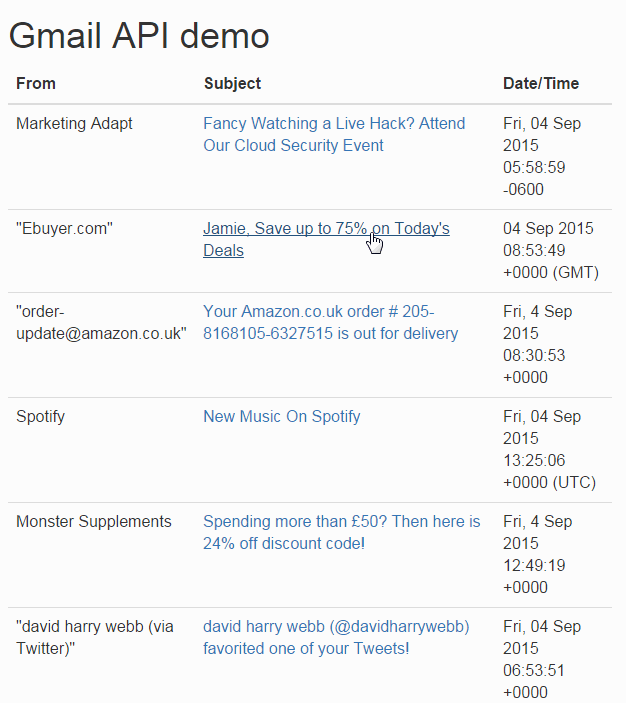Open the Spending more than £50 email
The height and width of the screenshot is (703, 626).
341,532
